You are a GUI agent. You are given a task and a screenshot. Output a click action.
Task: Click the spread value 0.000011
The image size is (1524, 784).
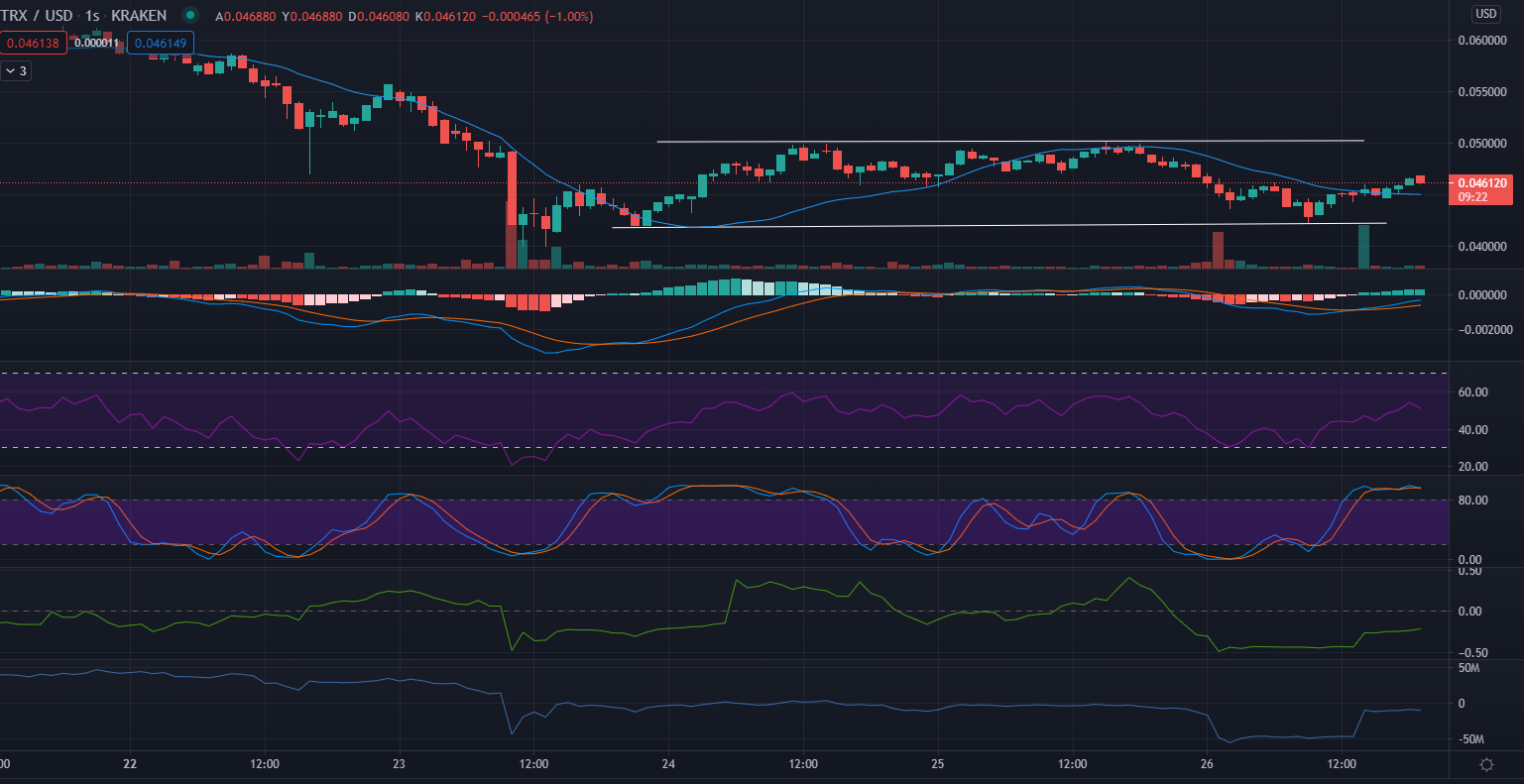[97, 43]
